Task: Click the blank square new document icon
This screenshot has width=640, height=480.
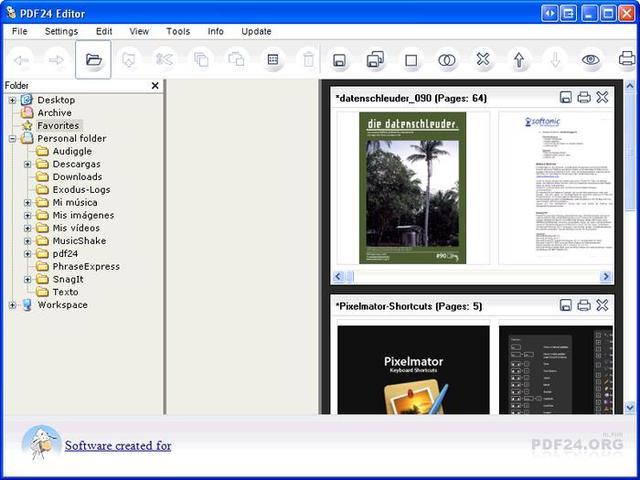Action: point(411,60)
